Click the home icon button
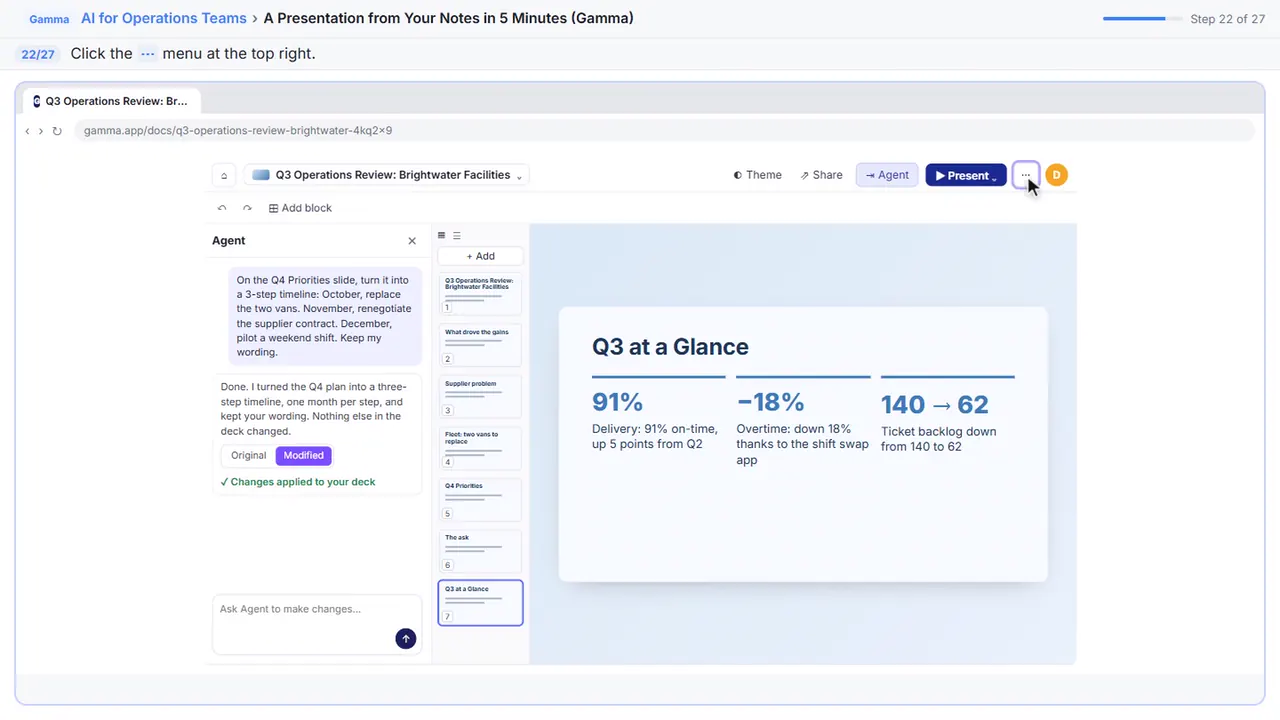 [224, 175]
